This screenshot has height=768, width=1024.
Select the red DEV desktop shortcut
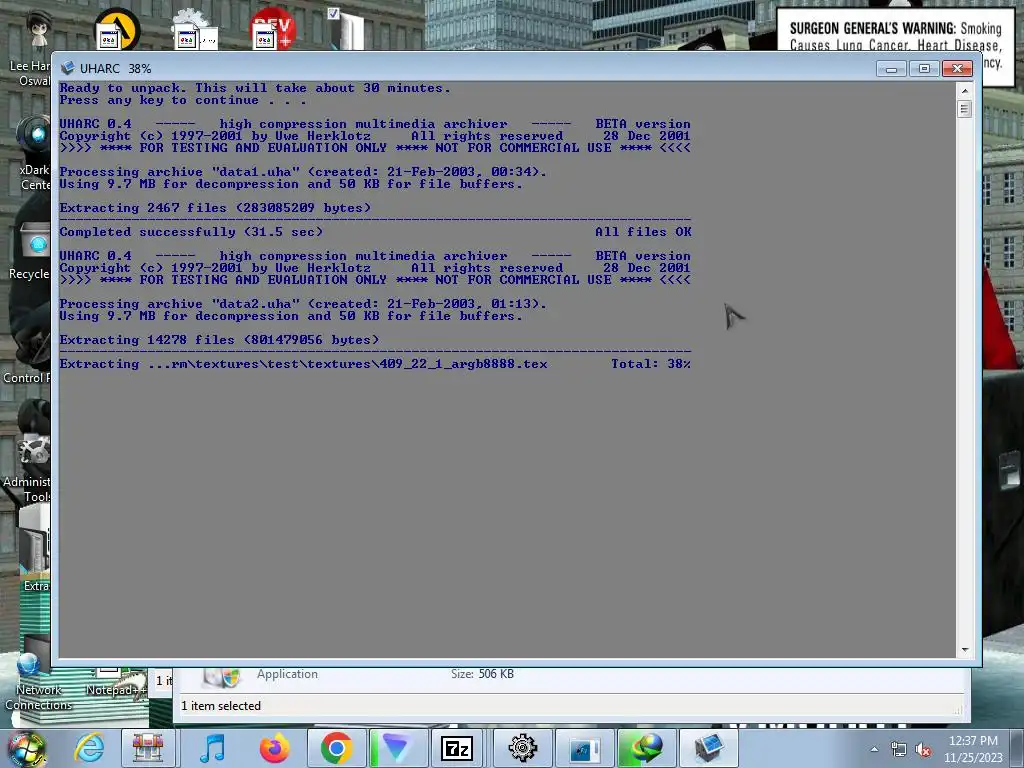pos(273,29)
